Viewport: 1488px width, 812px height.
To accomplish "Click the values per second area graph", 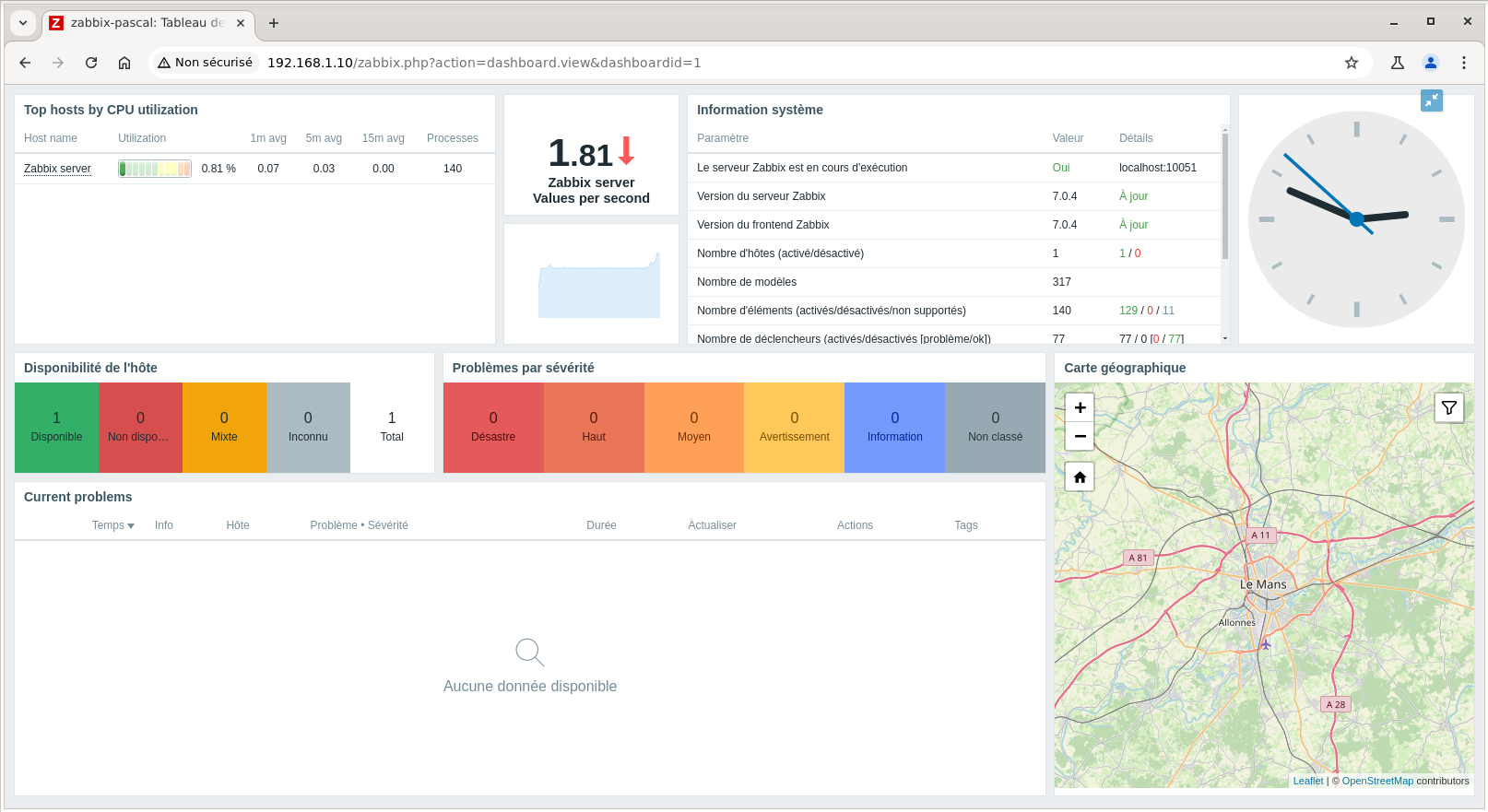I will [599, 285].
